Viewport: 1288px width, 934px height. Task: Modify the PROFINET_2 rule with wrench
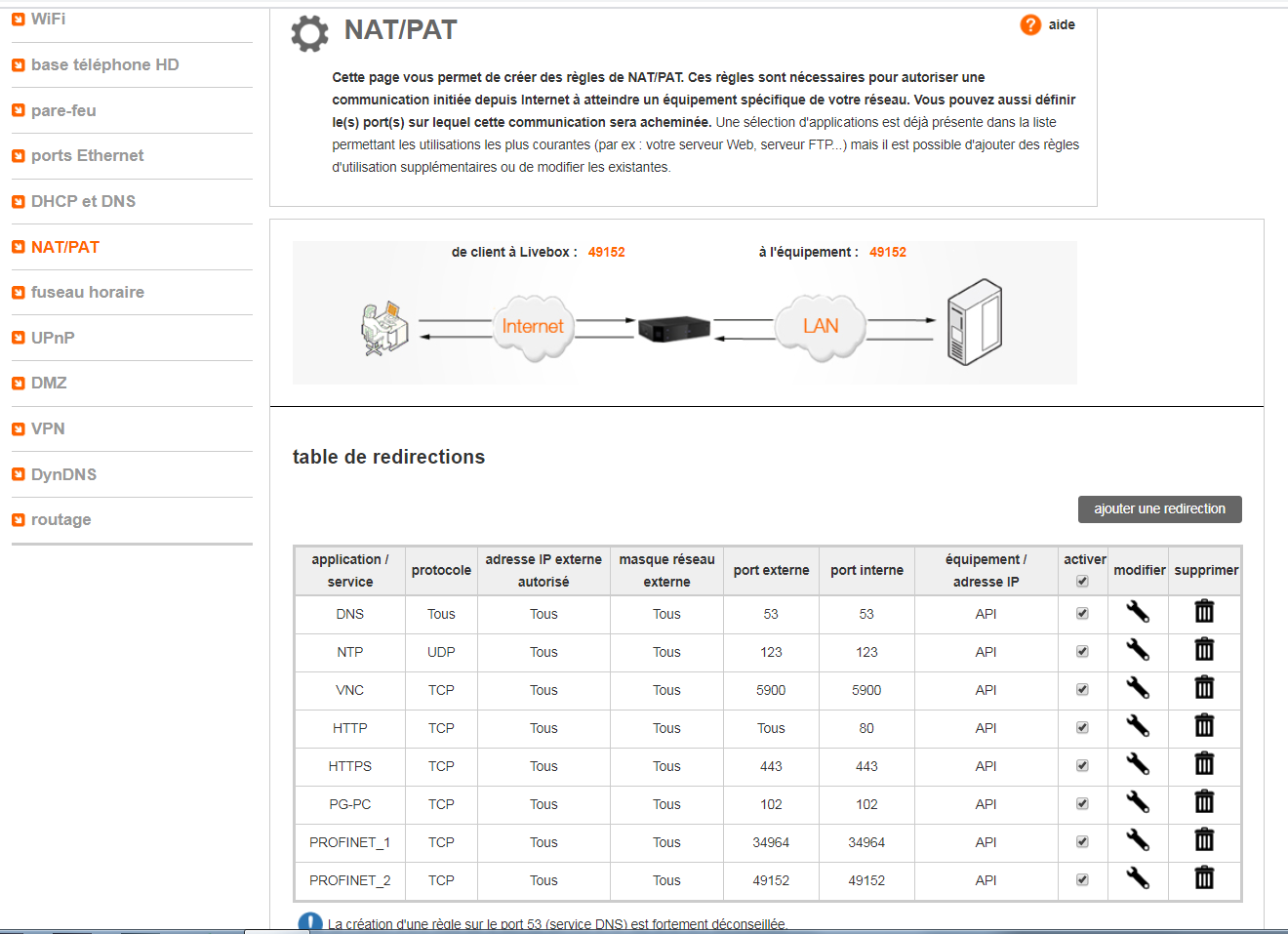[x=1138, y=879]
